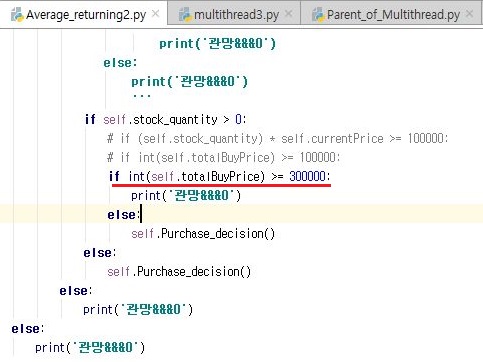The height and width of the screenshot is (362, 483).
Task: Click the Python file icon on Average_returning2.py tab
Action: (17, 15)
